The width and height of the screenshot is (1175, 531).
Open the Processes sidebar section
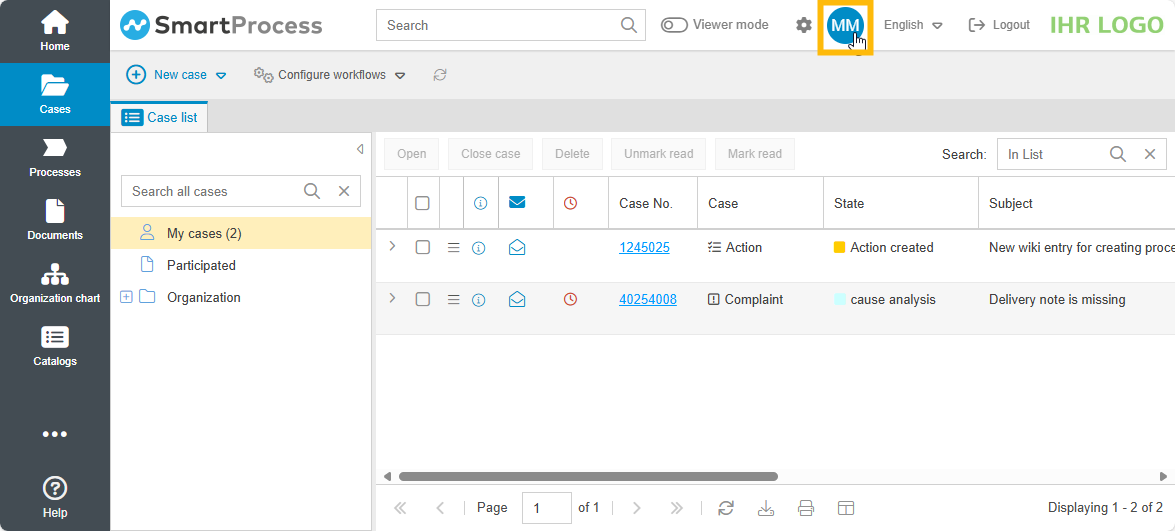[x=55, y=157]
